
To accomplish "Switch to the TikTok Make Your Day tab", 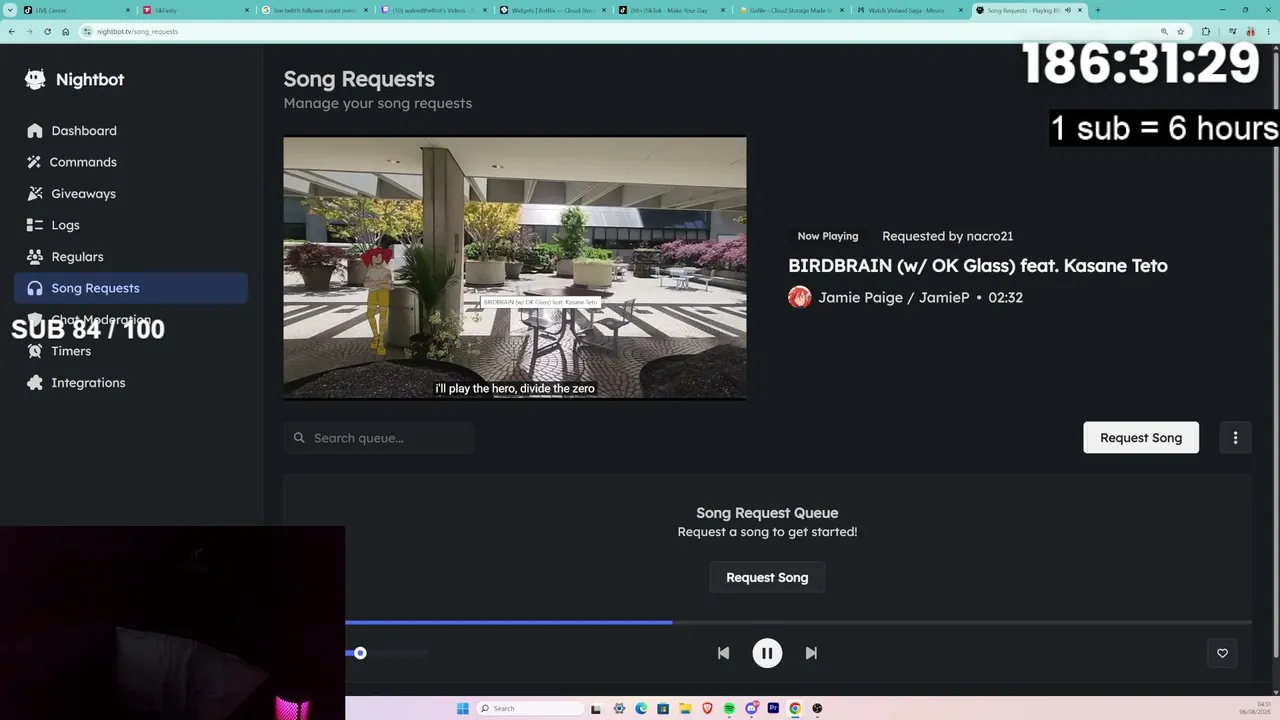I will (x=673, y=10).
